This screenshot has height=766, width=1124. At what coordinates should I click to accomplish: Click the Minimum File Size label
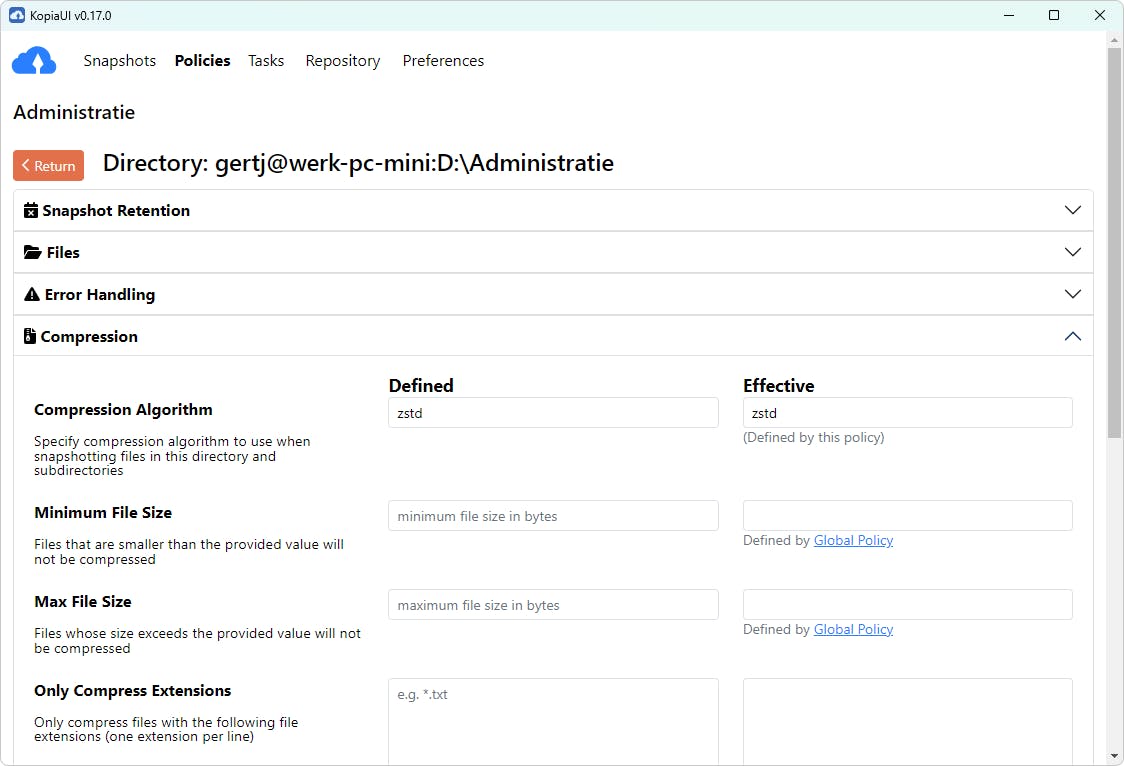pos(103,512)
